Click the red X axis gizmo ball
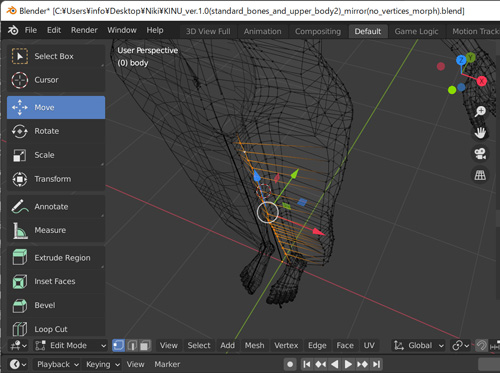 482,81
